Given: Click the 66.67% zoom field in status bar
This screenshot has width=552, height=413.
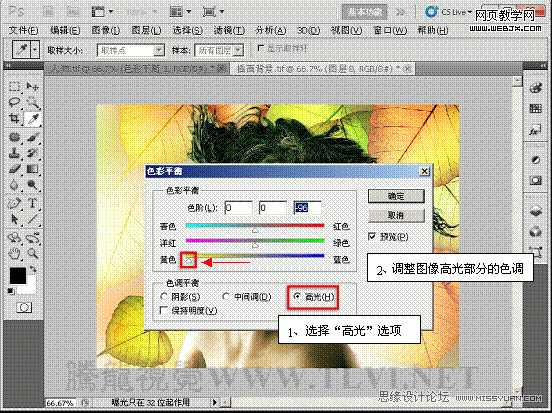Looking at the screenshot, I should tap(60, 402).
